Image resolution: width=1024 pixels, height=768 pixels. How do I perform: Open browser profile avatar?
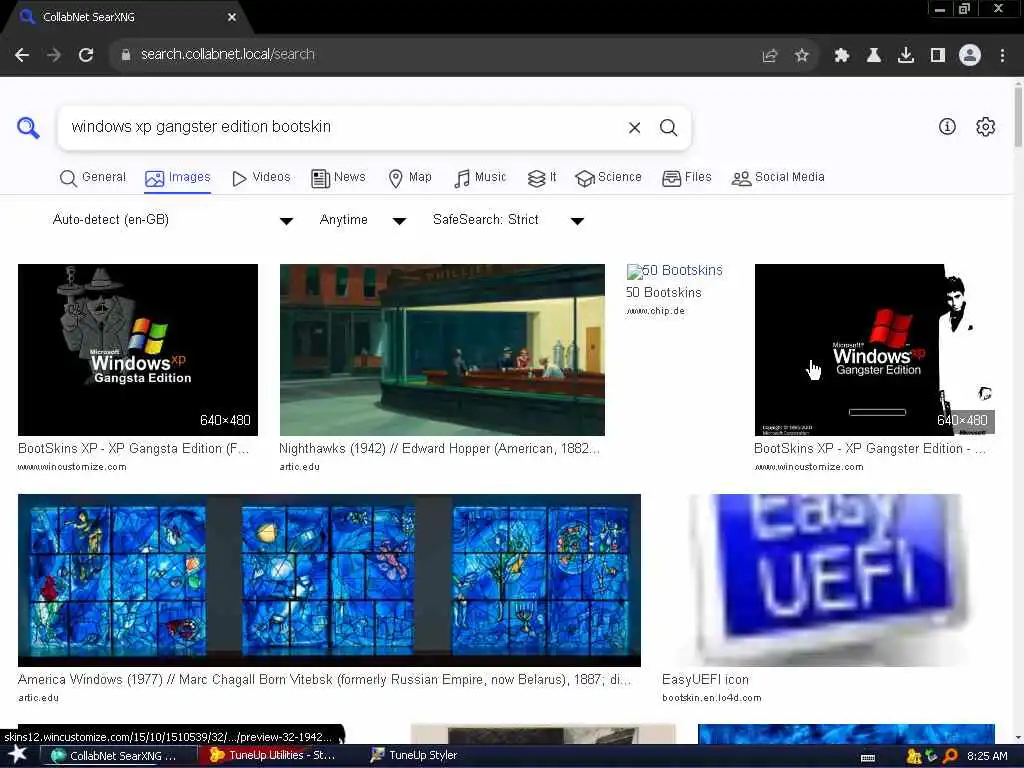(x=970, y=55)
